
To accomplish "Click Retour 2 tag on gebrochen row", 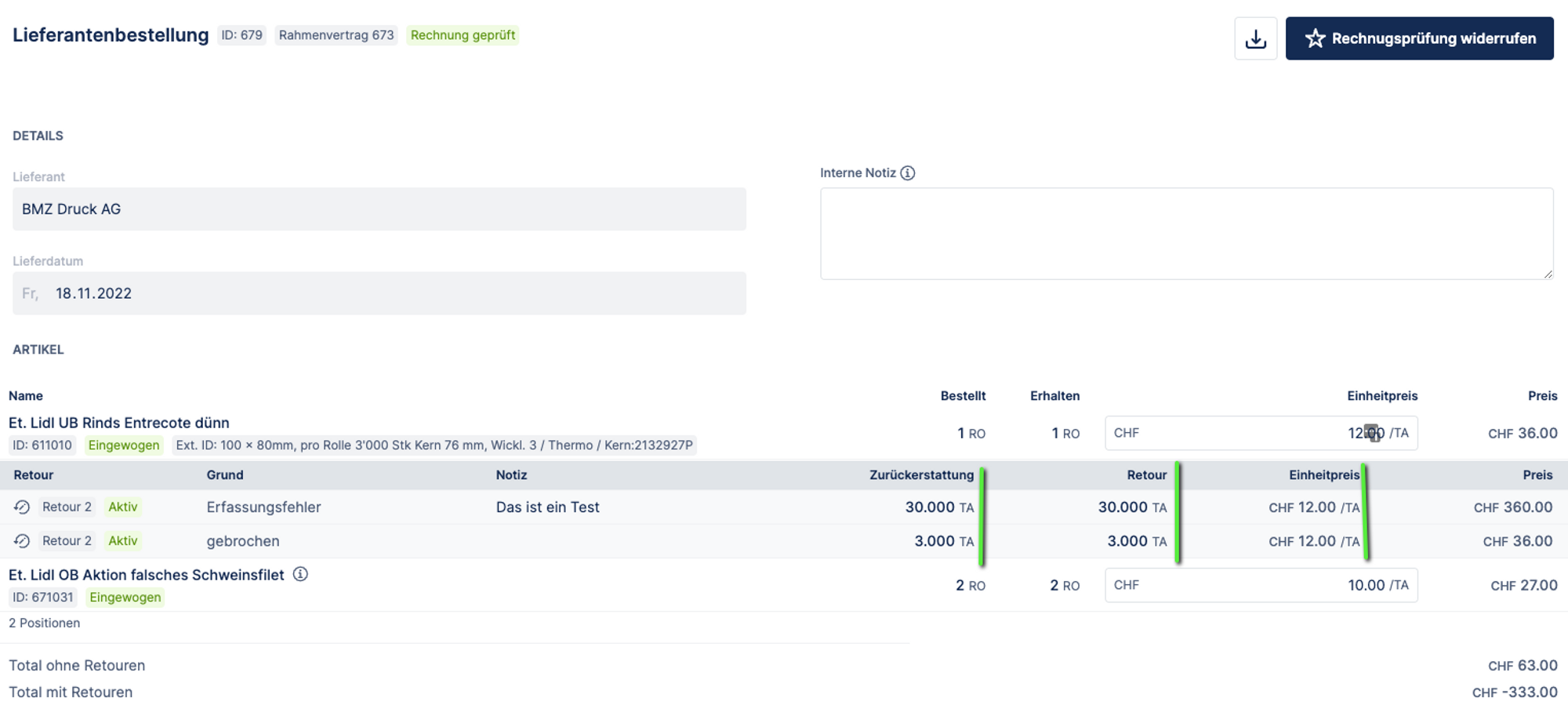I will click(67, 541).
